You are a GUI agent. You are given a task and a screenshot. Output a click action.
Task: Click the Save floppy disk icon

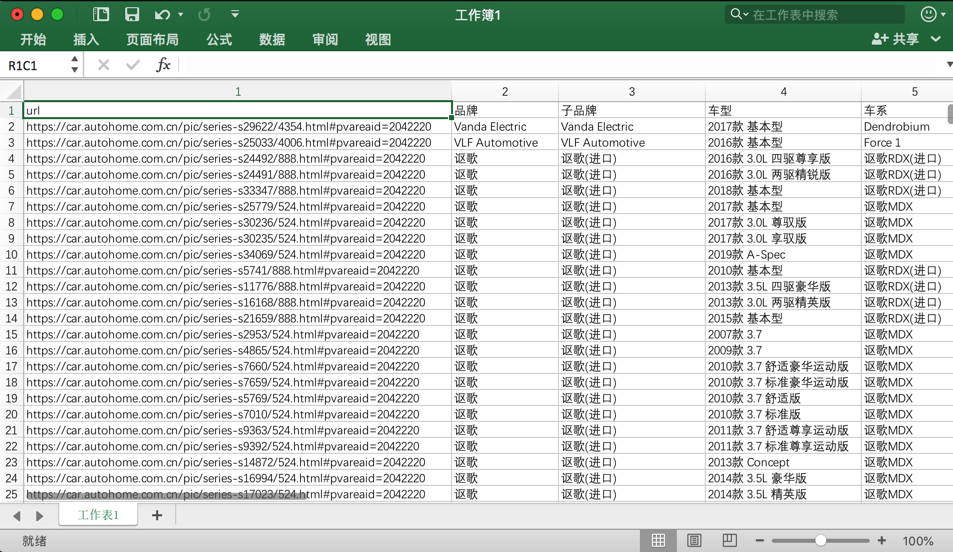pos(132,14)
